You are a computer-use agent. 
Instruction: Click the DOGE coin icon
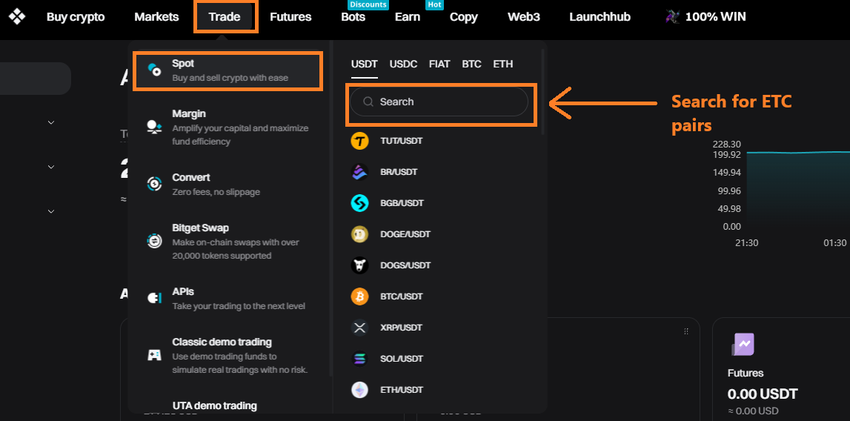[359, 235]
